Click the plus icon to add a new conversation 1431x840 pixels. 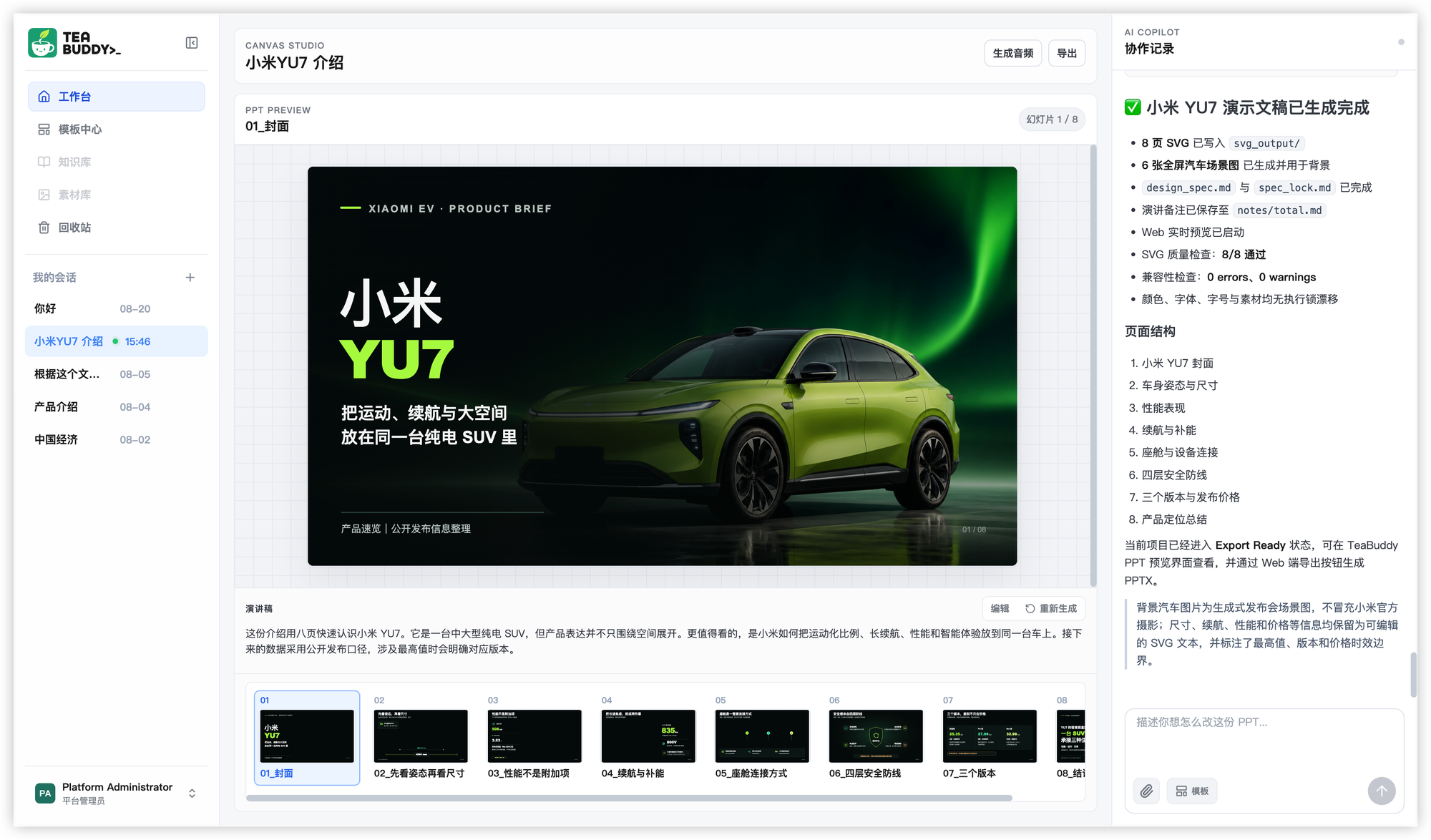[190, 278]
